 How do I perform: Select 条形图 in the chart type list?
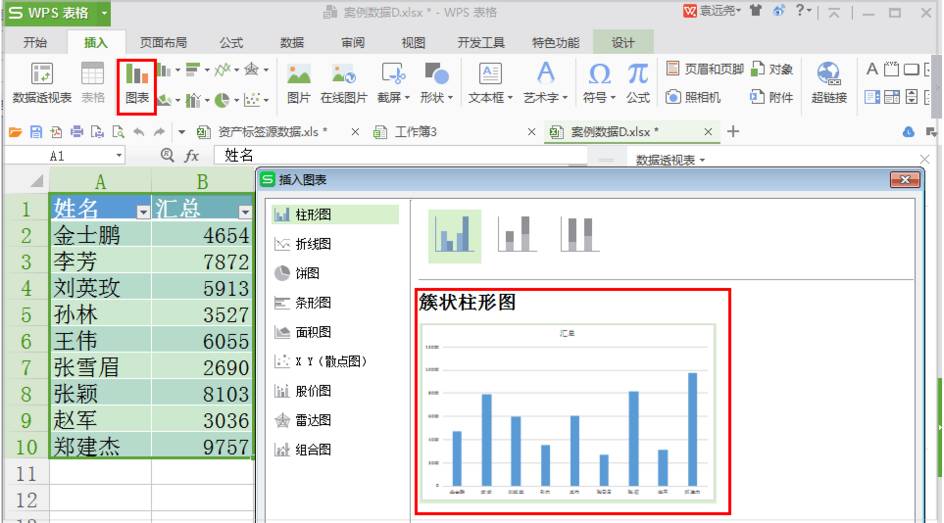click(335, 303)
